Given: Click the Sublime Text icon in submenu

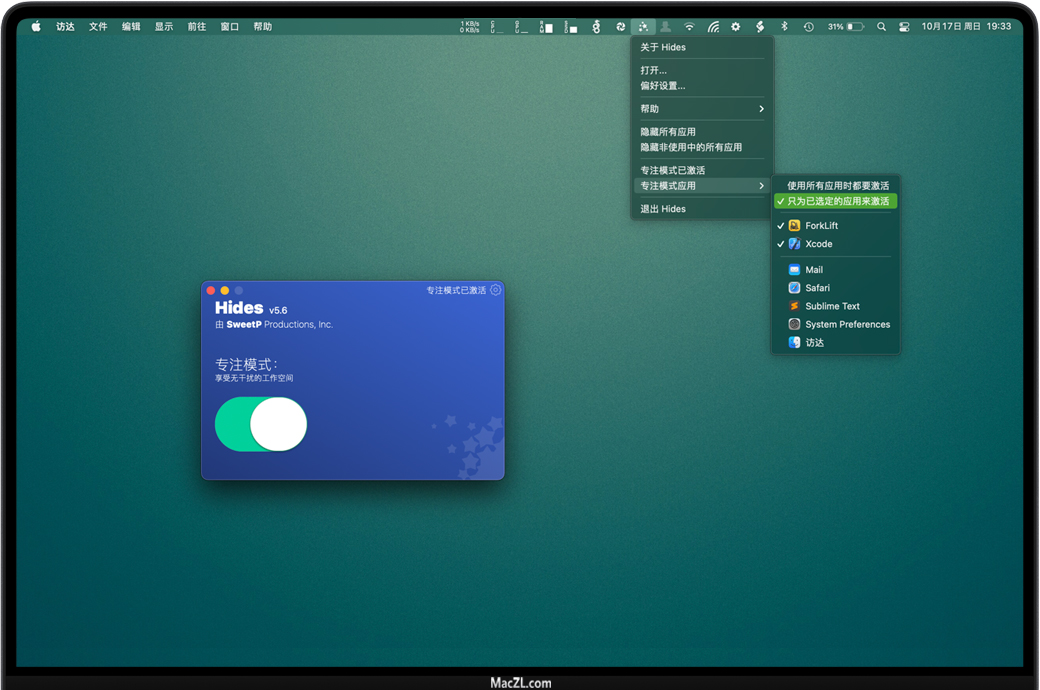Looking at the screenshot, I should point(794,306).
